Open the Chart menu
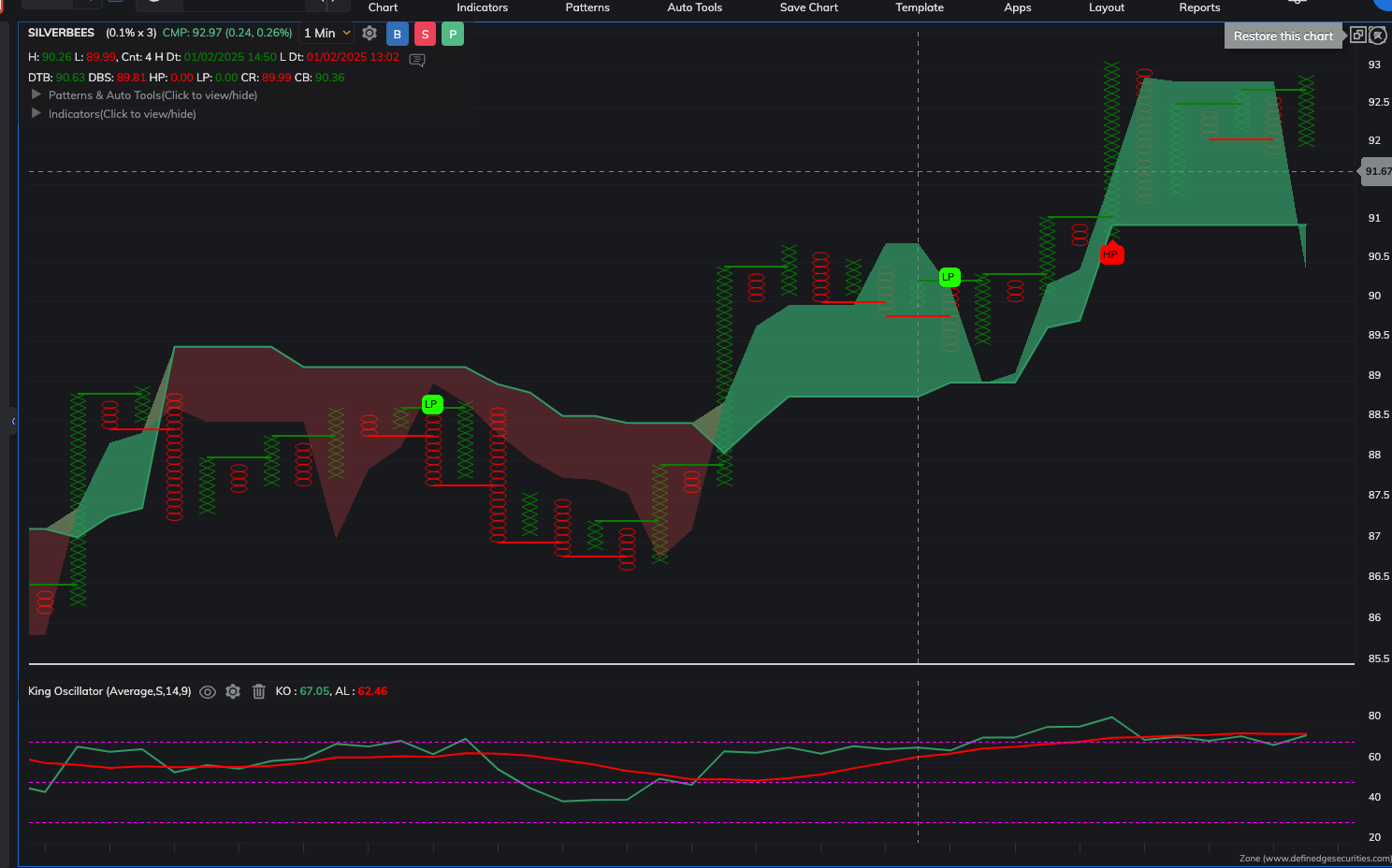The image size is (1392, 868). (383, 7)
